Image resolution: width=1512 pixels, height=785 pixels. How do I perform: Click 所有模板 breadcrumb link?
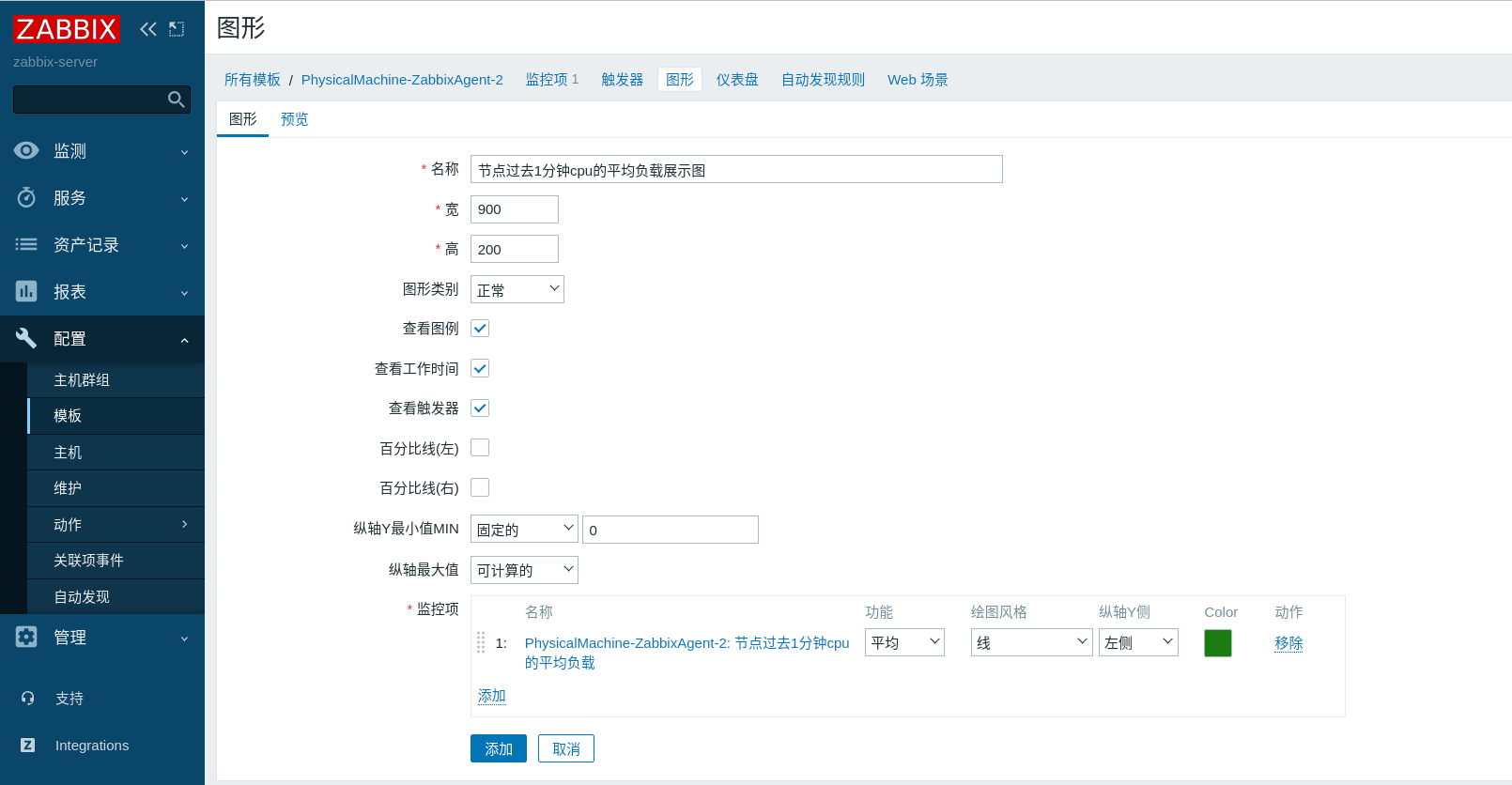click(253, 80)
